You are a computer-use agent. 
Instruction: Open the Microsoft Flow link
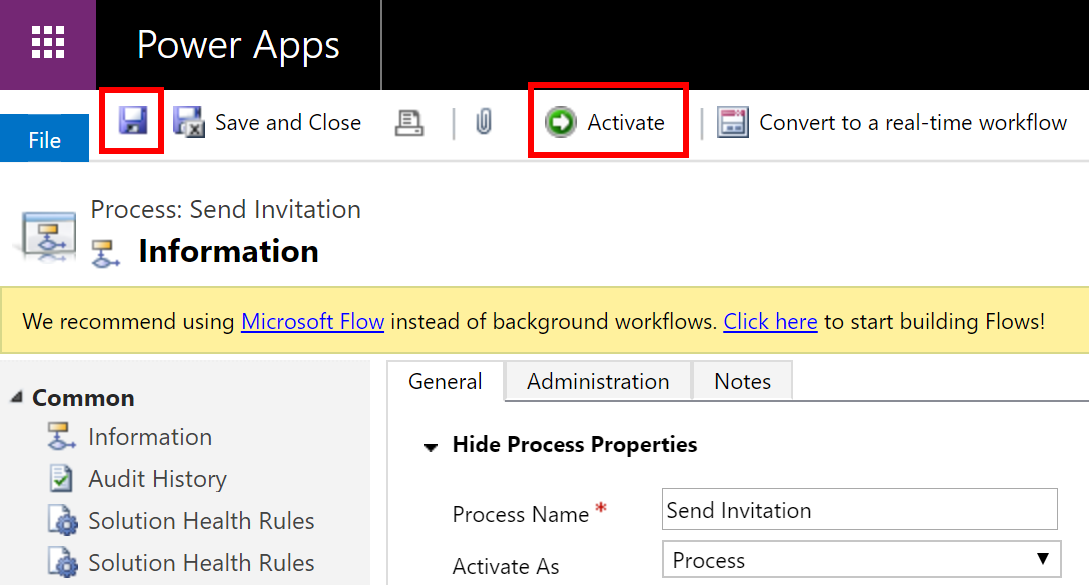point(312,321)
